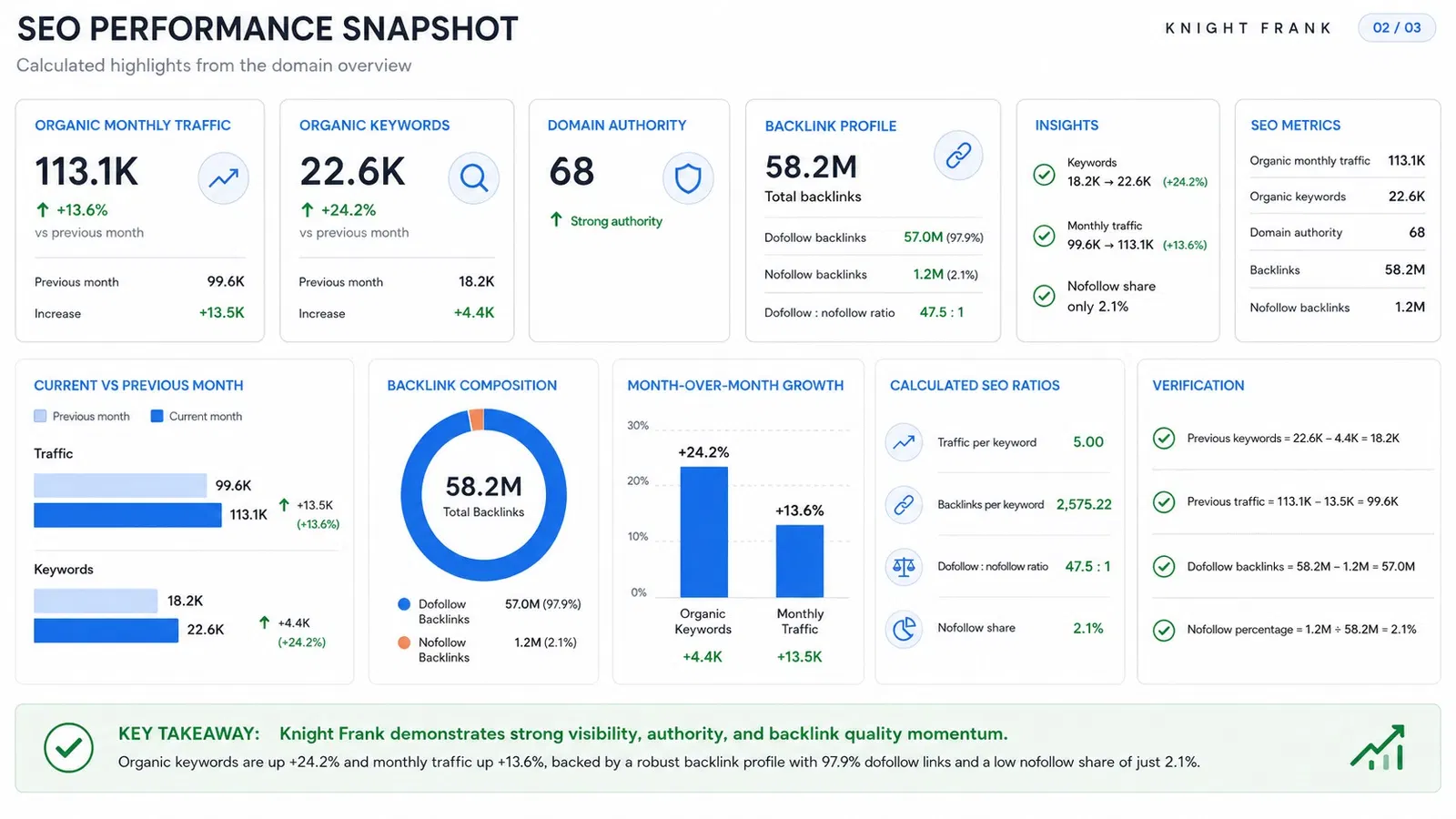Screen dimensions: 1456x819
Task: Click the Backlinks per keyword link icon
Action: click(x=904, y=504)
